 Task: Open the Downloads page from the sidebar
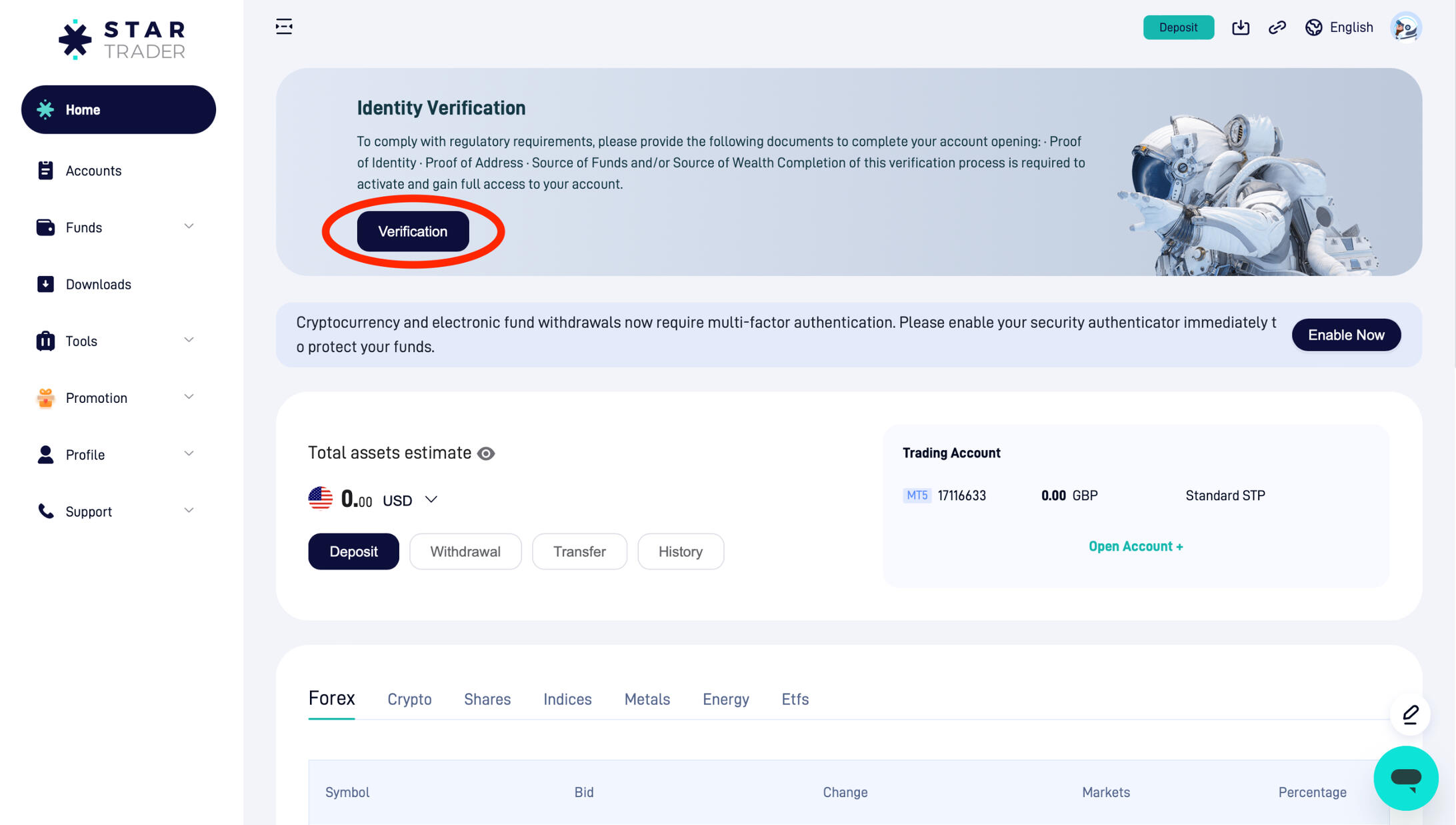coord(98,284)
